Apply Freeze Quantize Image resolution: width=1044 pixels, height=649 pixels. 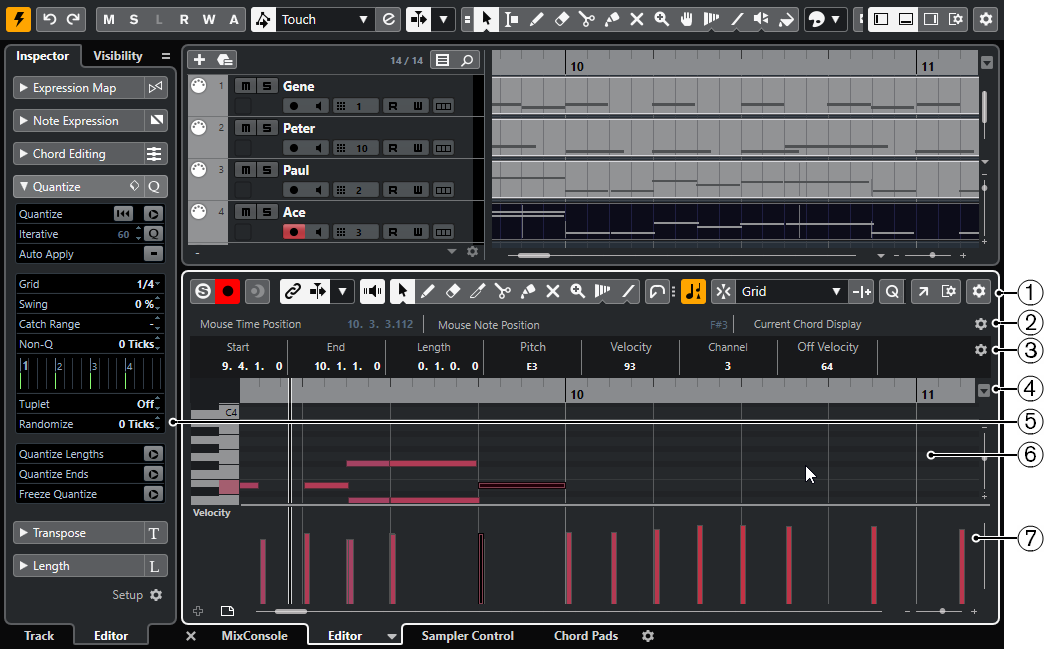pyautogui.click(x=153, y=494)
